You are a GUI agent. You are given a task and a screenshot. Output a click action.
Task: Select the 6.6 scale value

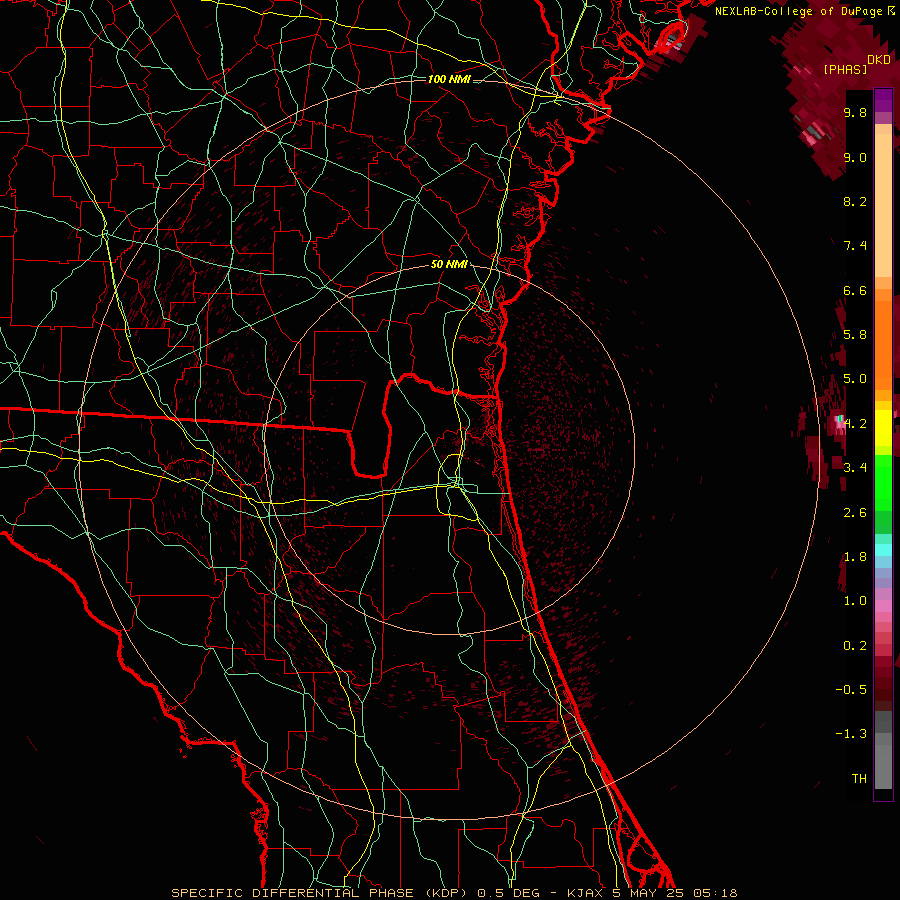point(855,290)
